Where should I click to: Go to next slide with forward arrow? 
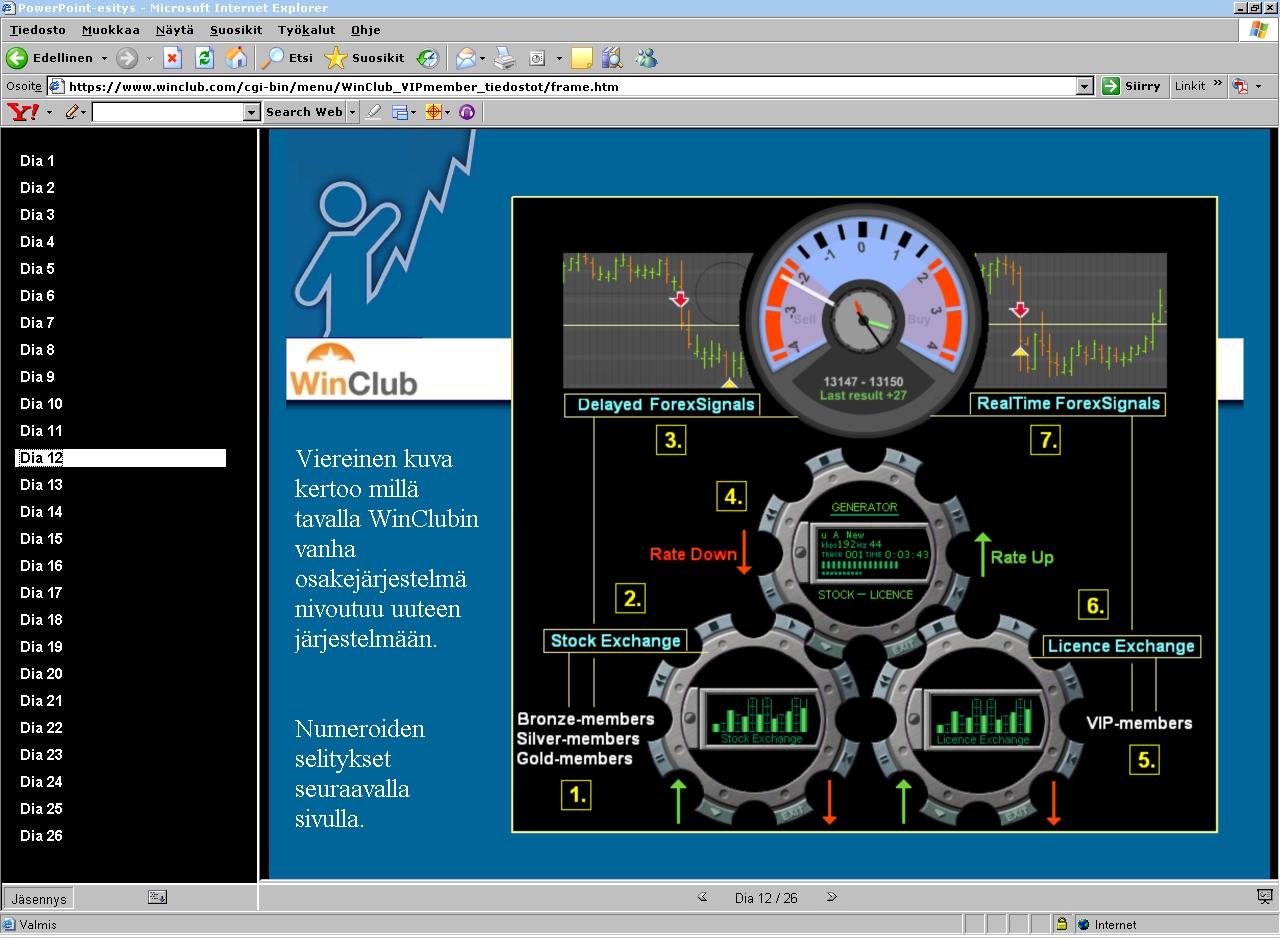831,897
